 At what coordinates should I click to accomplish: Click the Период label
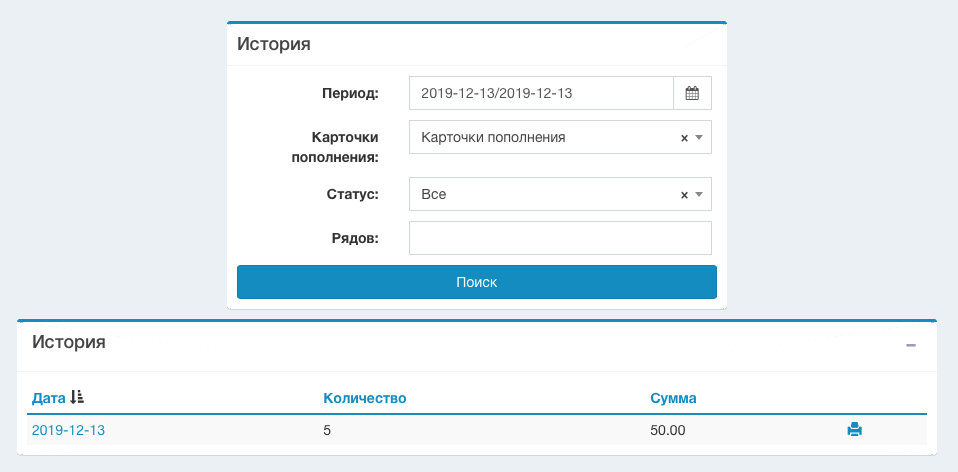(349, 94)
